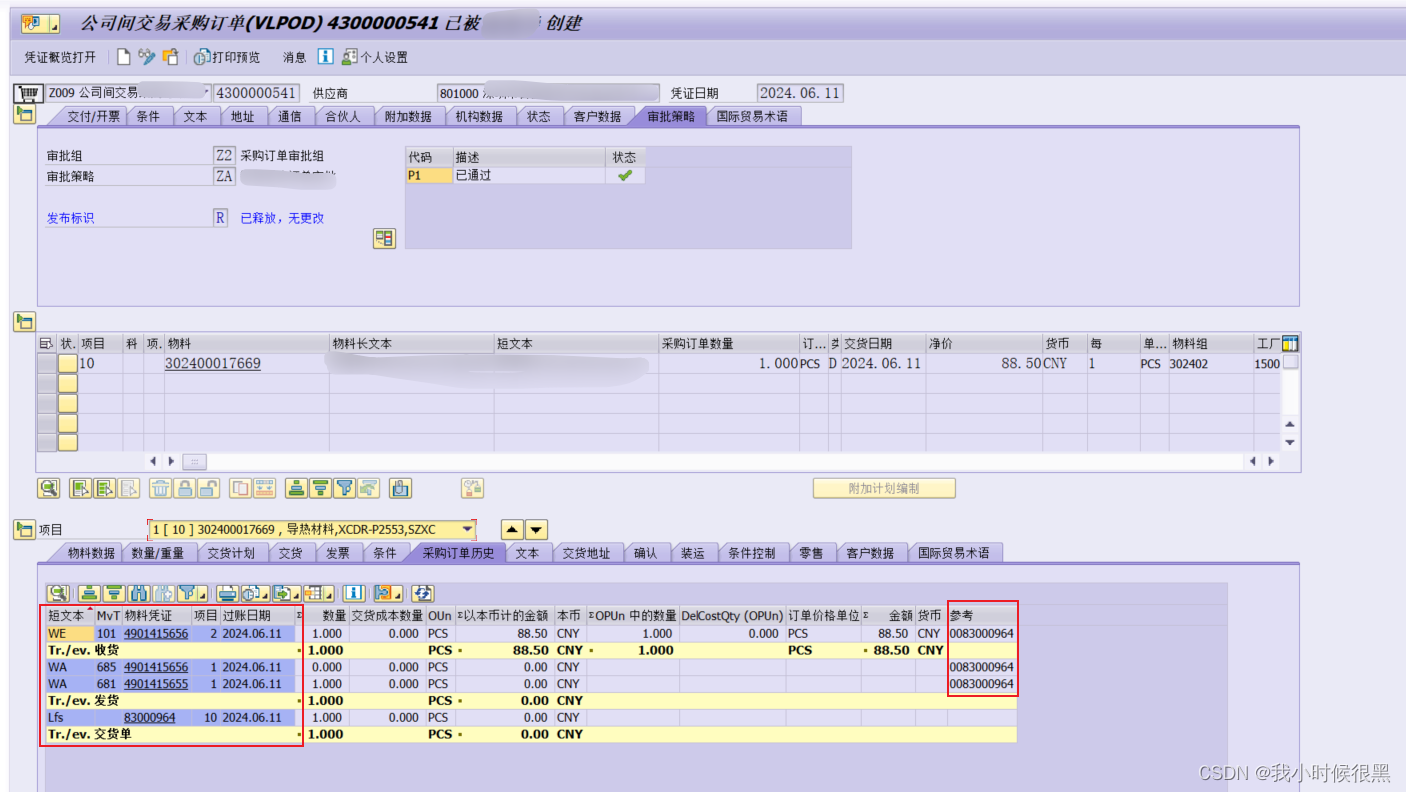Switch to 附加数据 header tab
Image resolution: width=1406 pixels, height=792 pixels.
tap(408, 117)
